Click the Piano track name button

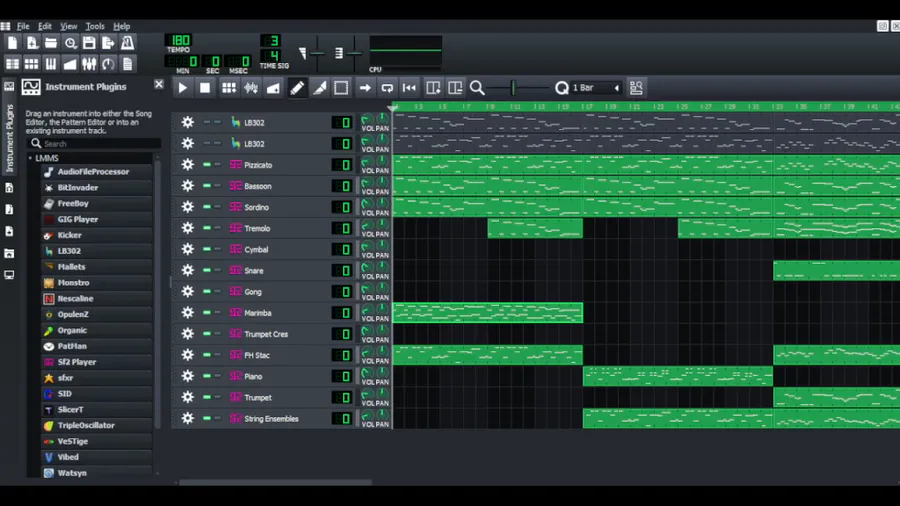click(278, 376)
